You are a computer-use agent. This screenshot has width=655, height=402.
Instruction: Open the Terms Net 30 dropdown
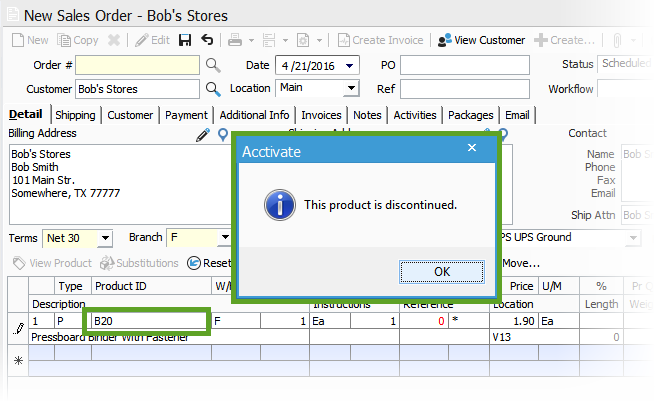click(x=104, y=238)
